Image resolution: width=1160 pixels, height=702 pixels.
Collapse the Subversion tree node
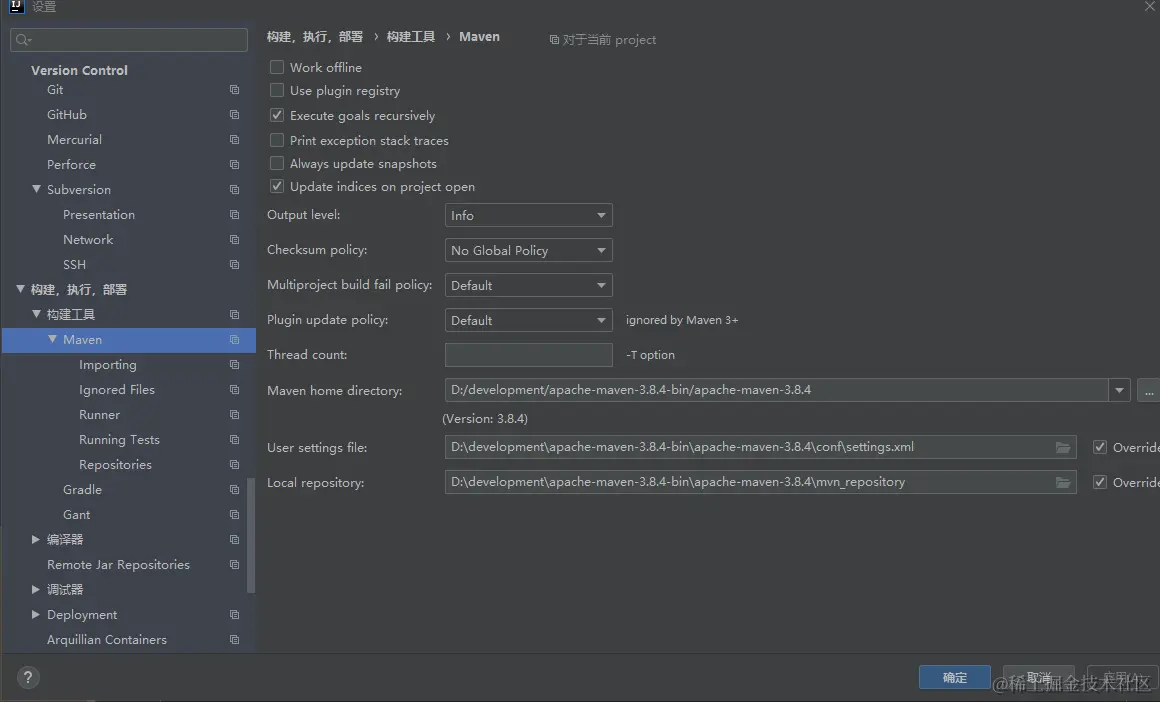pos(36,189)
